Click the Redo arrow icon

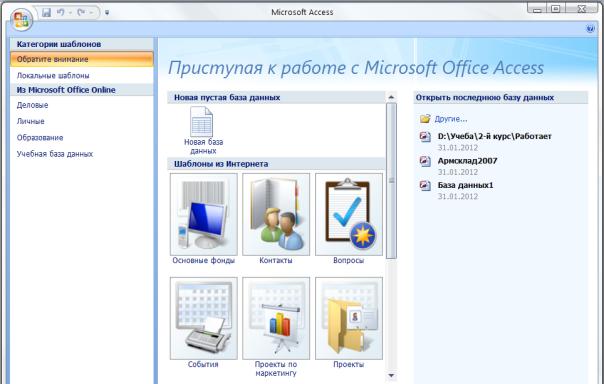[x=81, y=12]
